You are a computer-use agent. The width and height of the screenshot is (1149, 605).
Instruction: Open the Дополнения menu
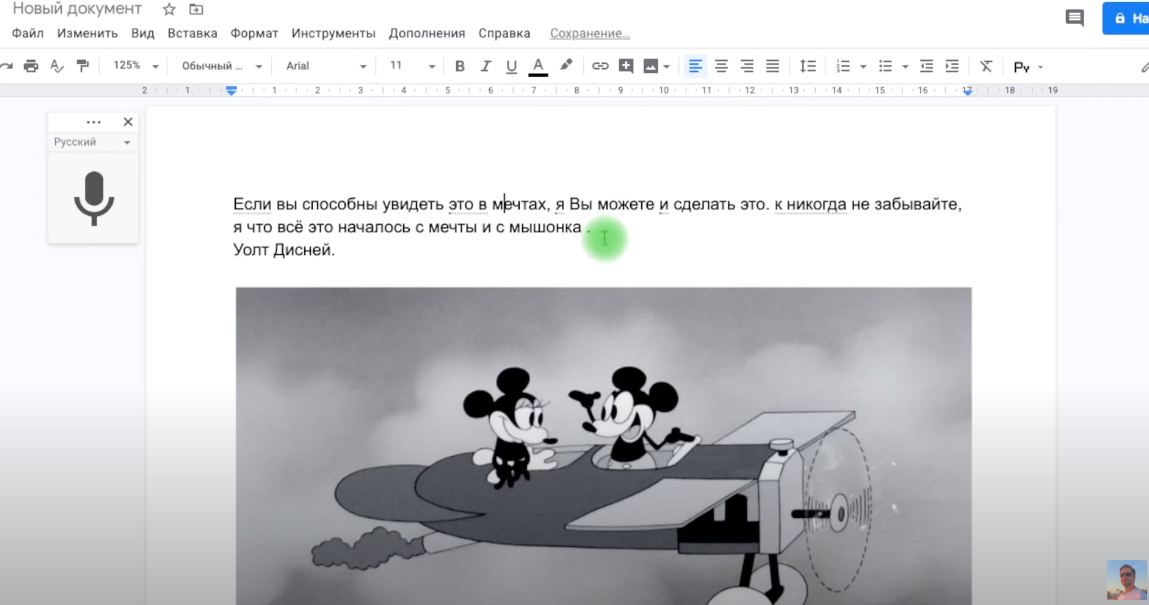[426, 34]
